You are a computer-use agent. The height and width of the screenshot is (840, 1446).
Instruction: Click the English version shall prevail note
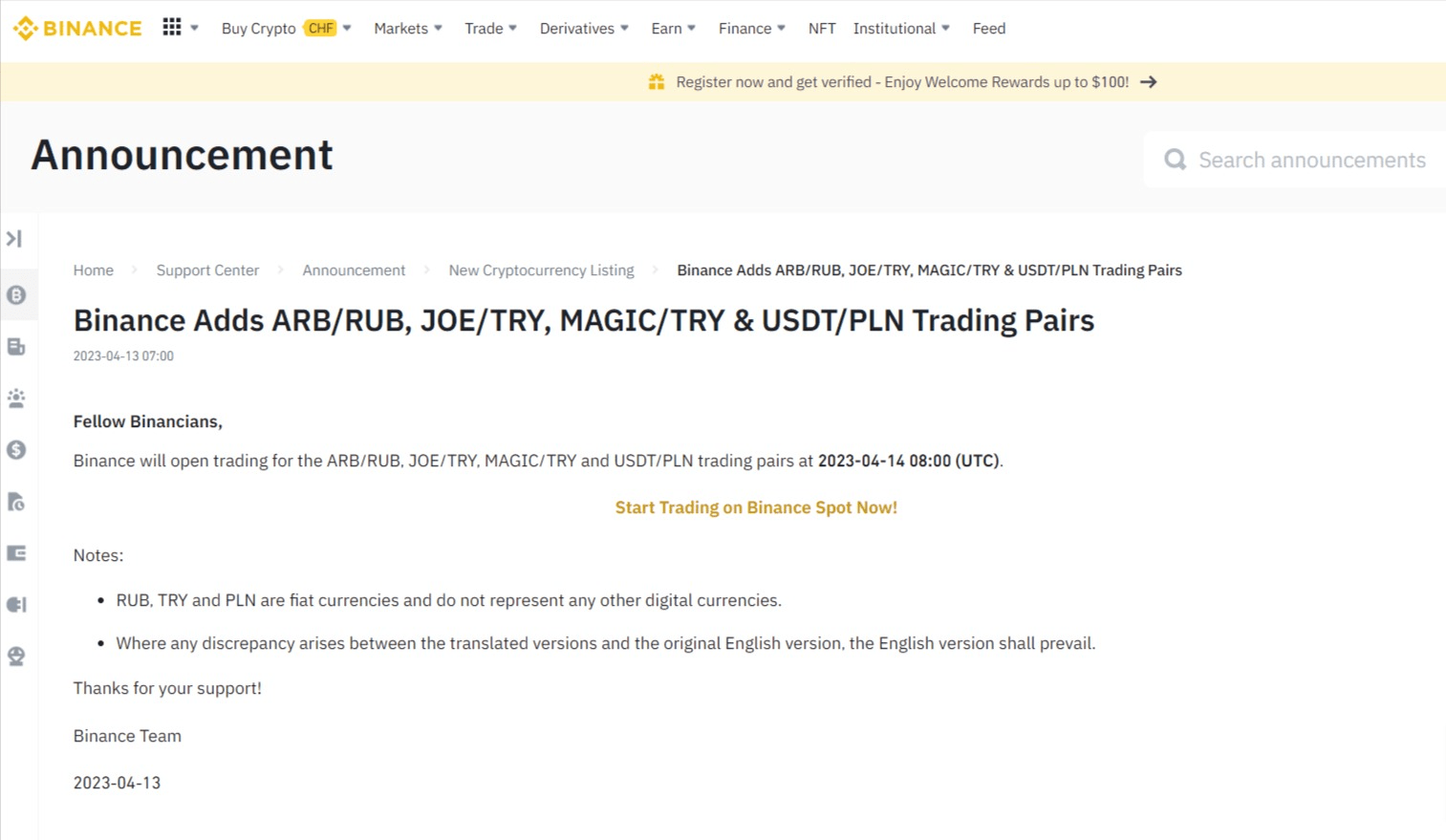[606, 643]
